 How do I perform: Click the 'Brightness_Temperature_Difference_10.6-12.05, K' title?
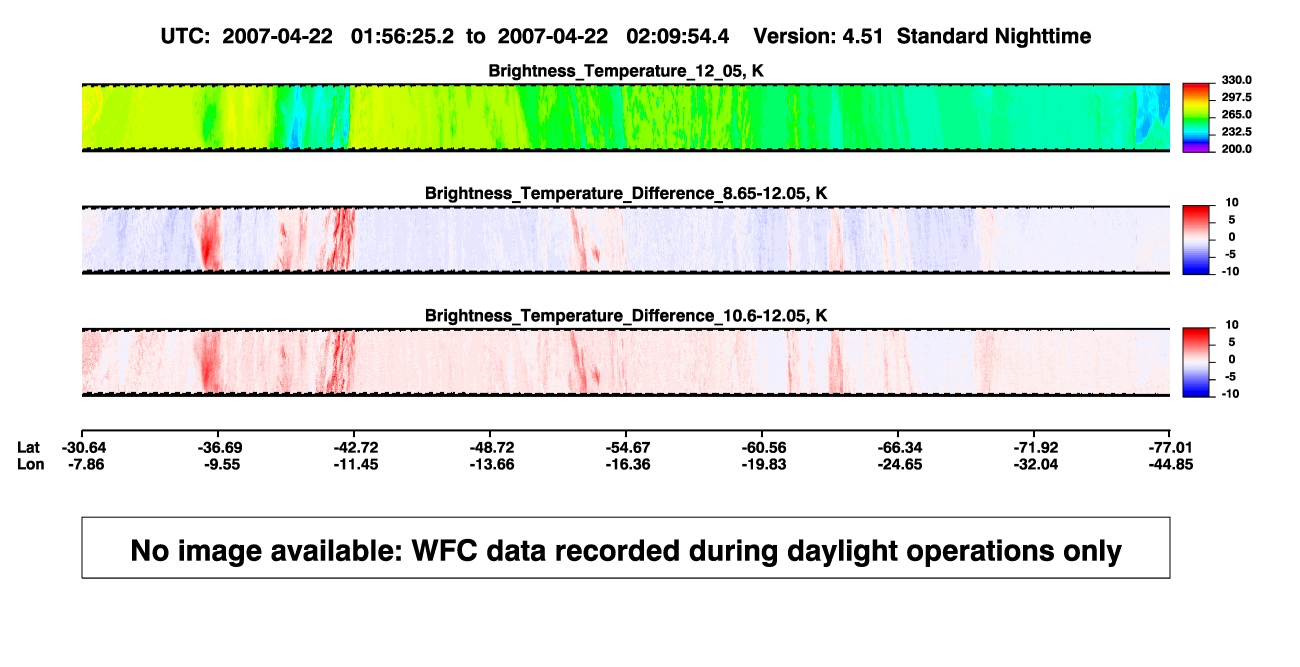pos(626,316)
